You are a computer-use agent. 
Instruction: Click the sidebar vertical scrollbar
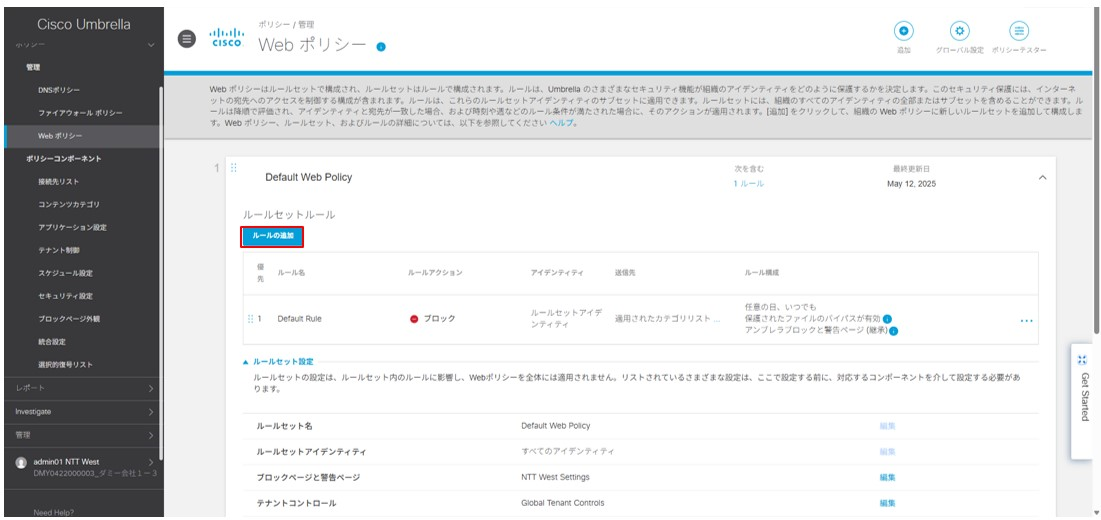coord(162,274)
